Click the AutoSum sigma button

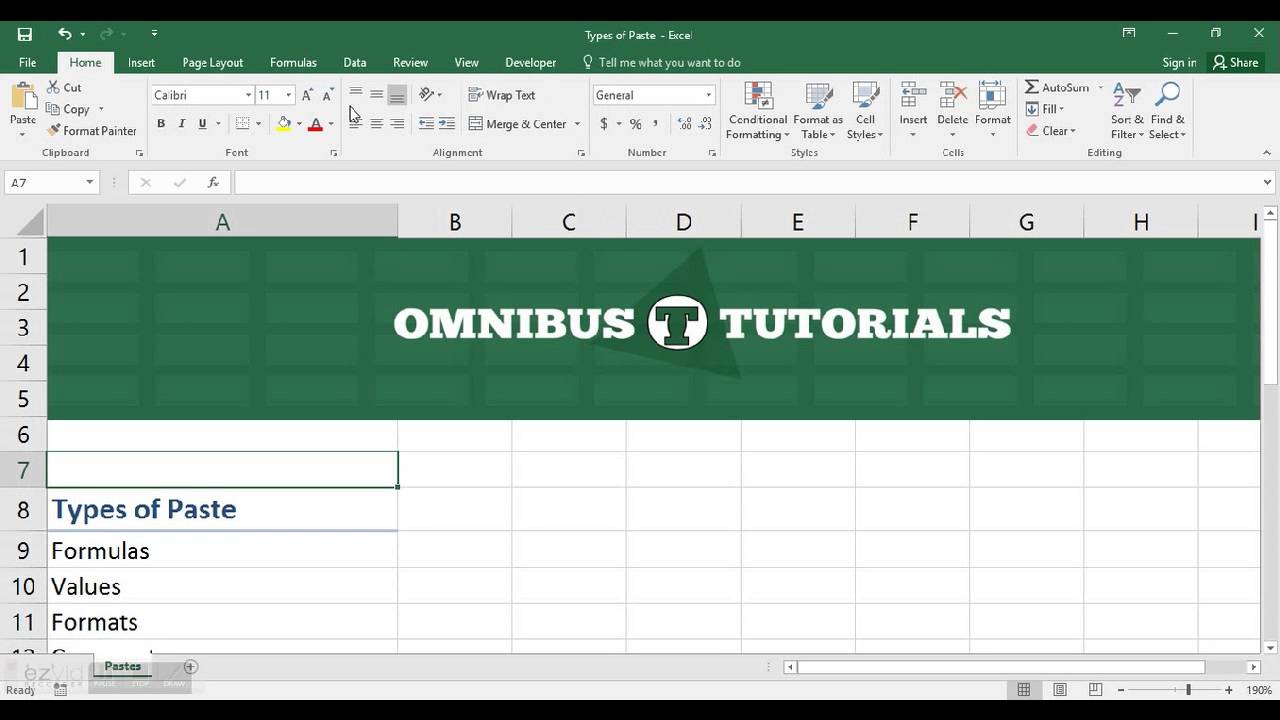point(1057,88)
